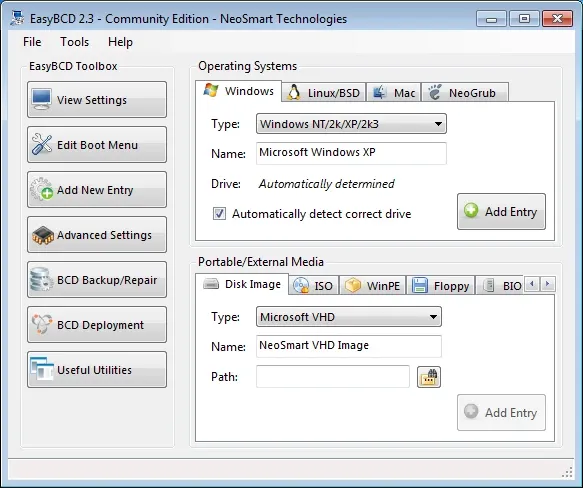Open View Settings monitor icon button
Image resolution: width=583 pixels, height=488 pixels.
coord(41,100)
